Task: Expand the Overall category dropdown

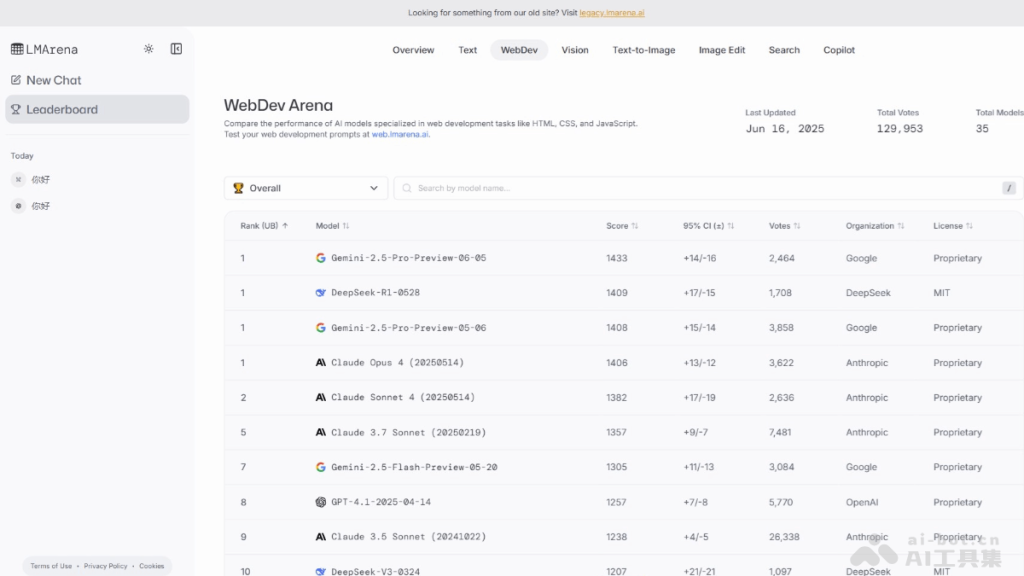Action: [x=306, y=188]
